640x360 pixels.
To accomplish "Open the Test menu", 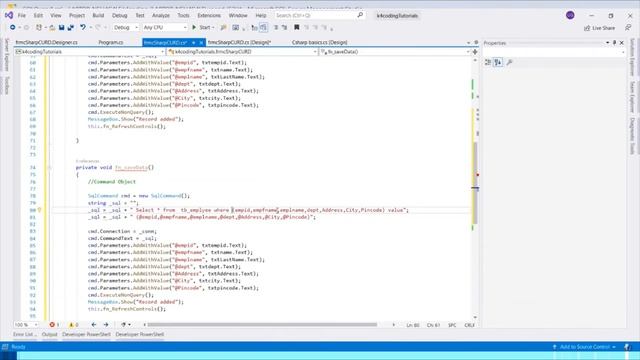I will 140,16.
